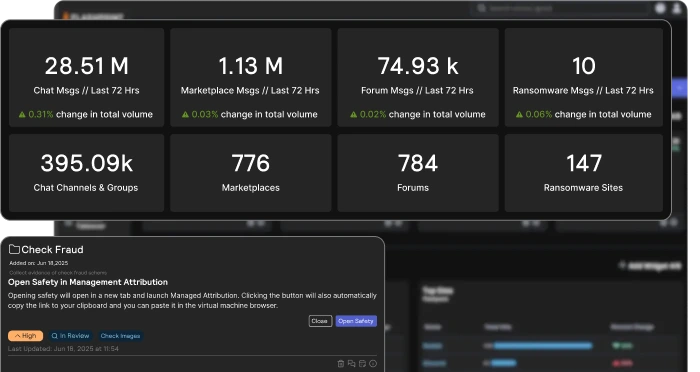Click the Check Images tag
This screenshot has height=372, width=700.
point(120,336)
